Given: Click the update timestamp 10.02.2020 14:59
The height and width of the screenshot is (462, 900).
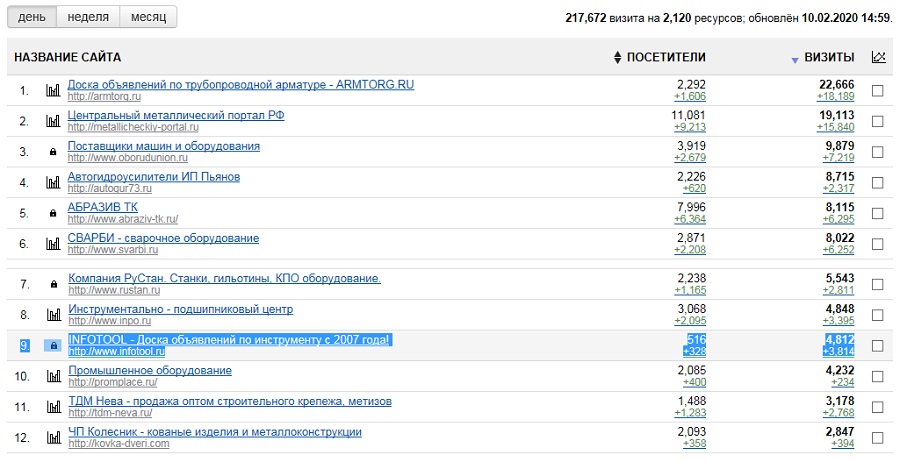Looking at the screenshot, I should point(845,18).
